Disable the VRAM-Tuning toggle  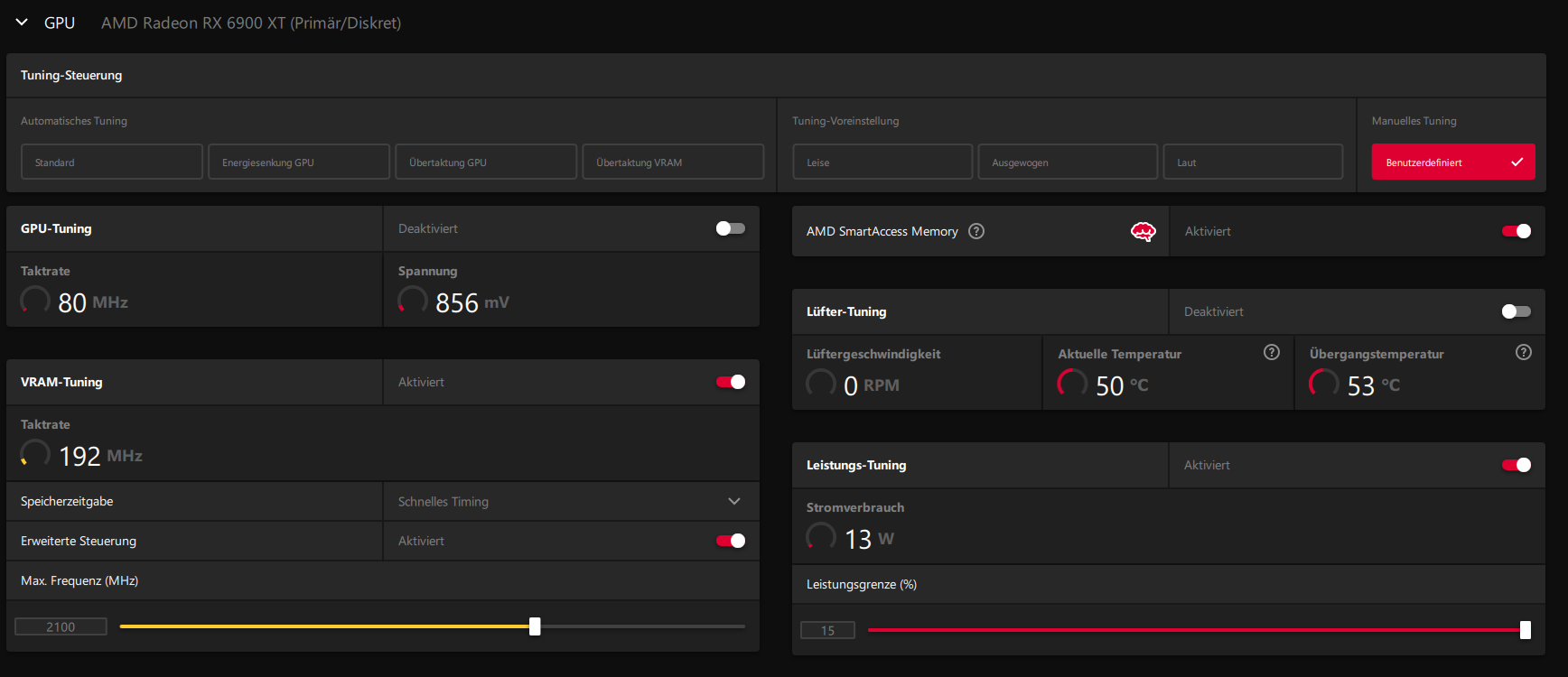tap(731, 382)
